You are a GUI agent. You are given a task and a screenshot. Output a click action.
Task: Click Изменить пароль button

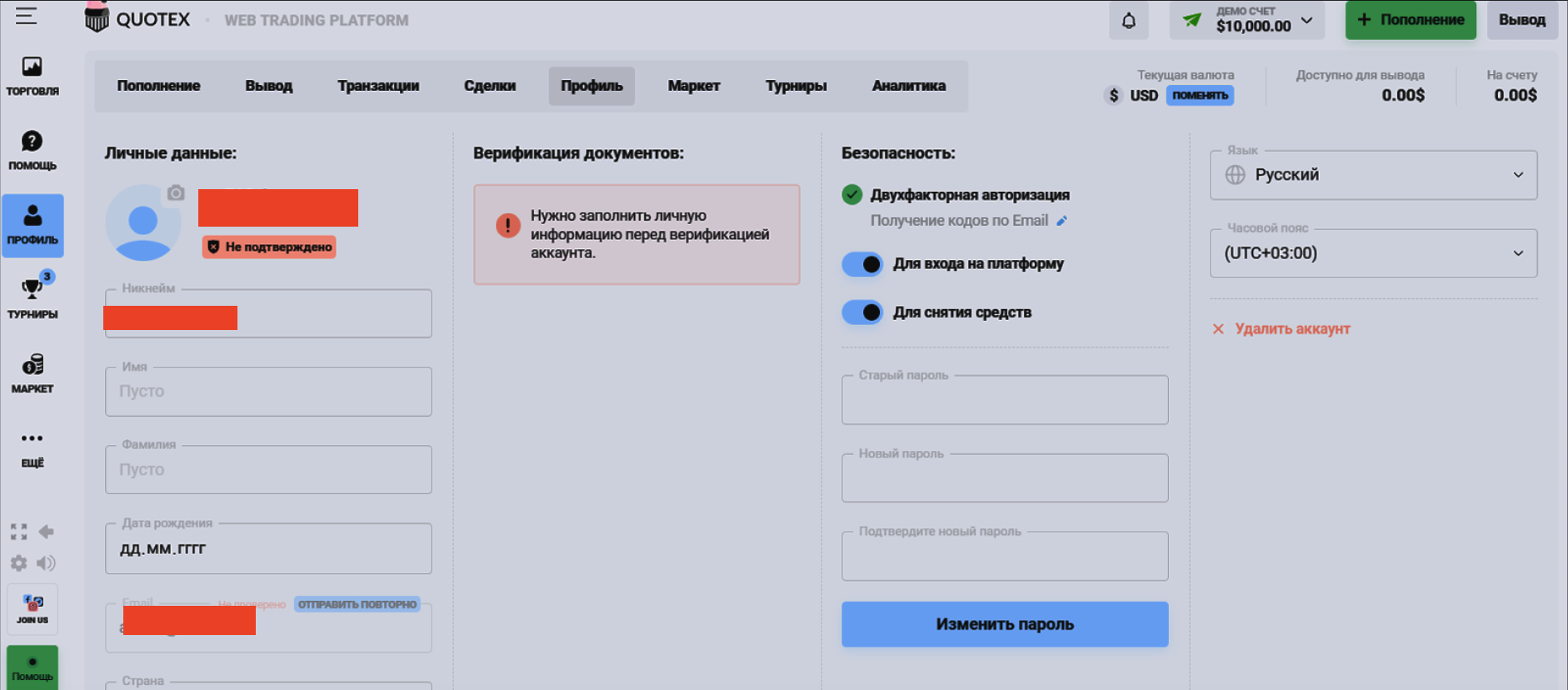[x=1005, y=624]
